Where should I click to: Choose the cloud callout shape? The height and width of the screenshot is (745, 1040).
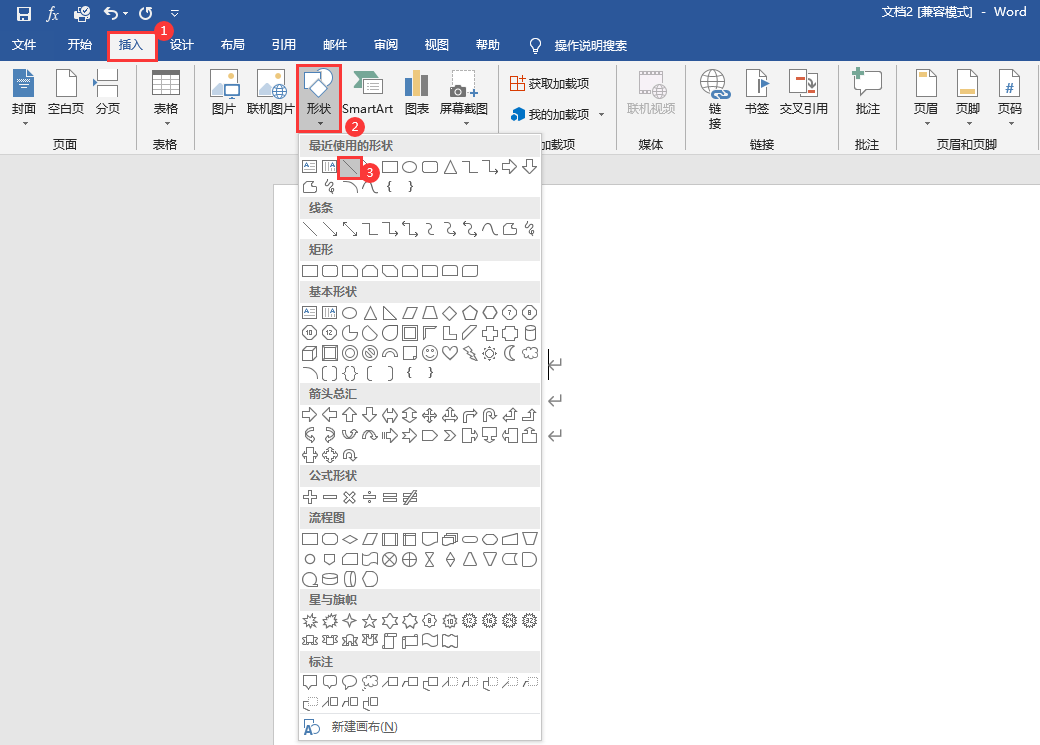pos(370,682)
